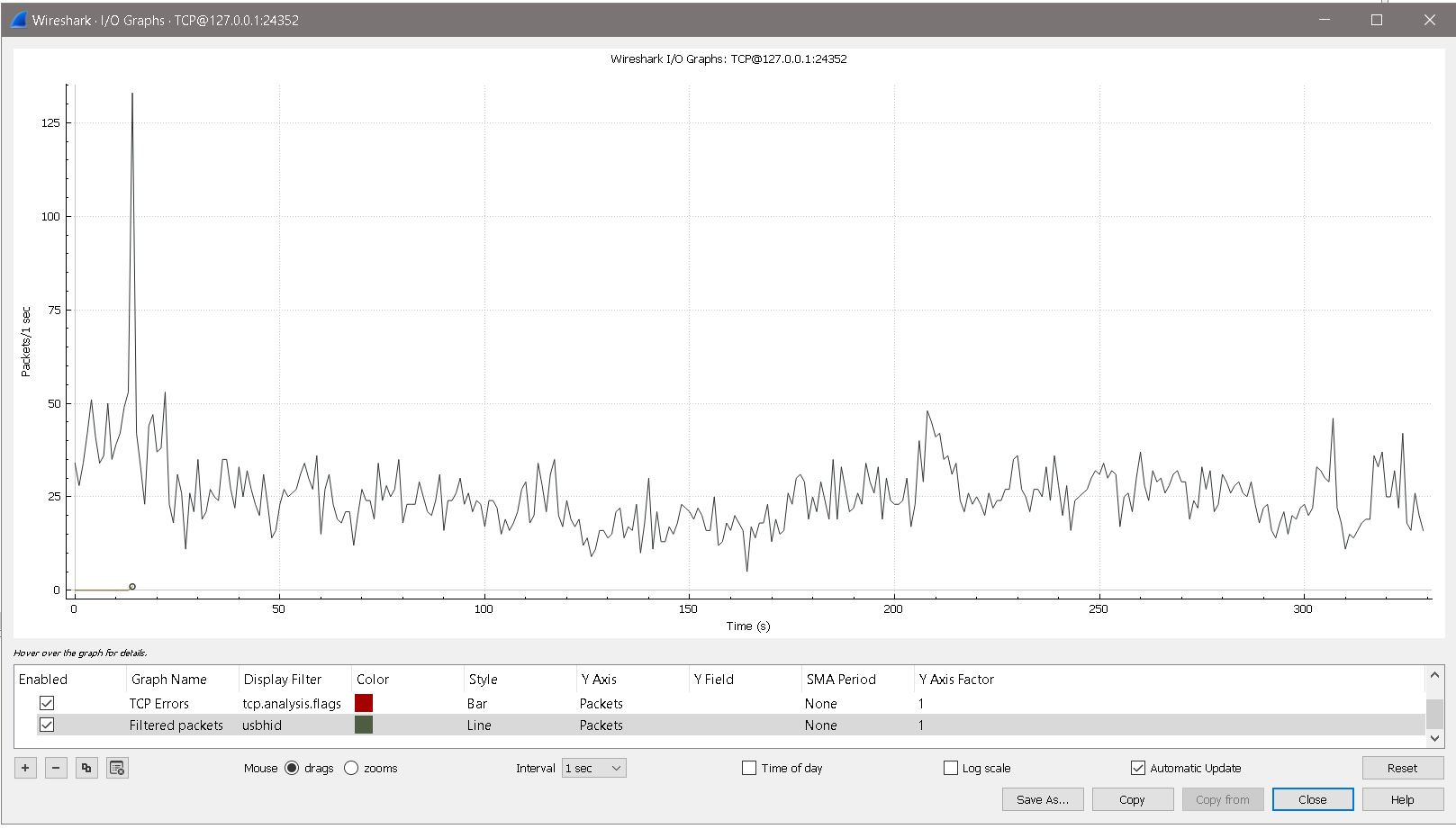Click the Bar style cell
The width and height of the screenshot is (1456, 829).
pos(477,704)
